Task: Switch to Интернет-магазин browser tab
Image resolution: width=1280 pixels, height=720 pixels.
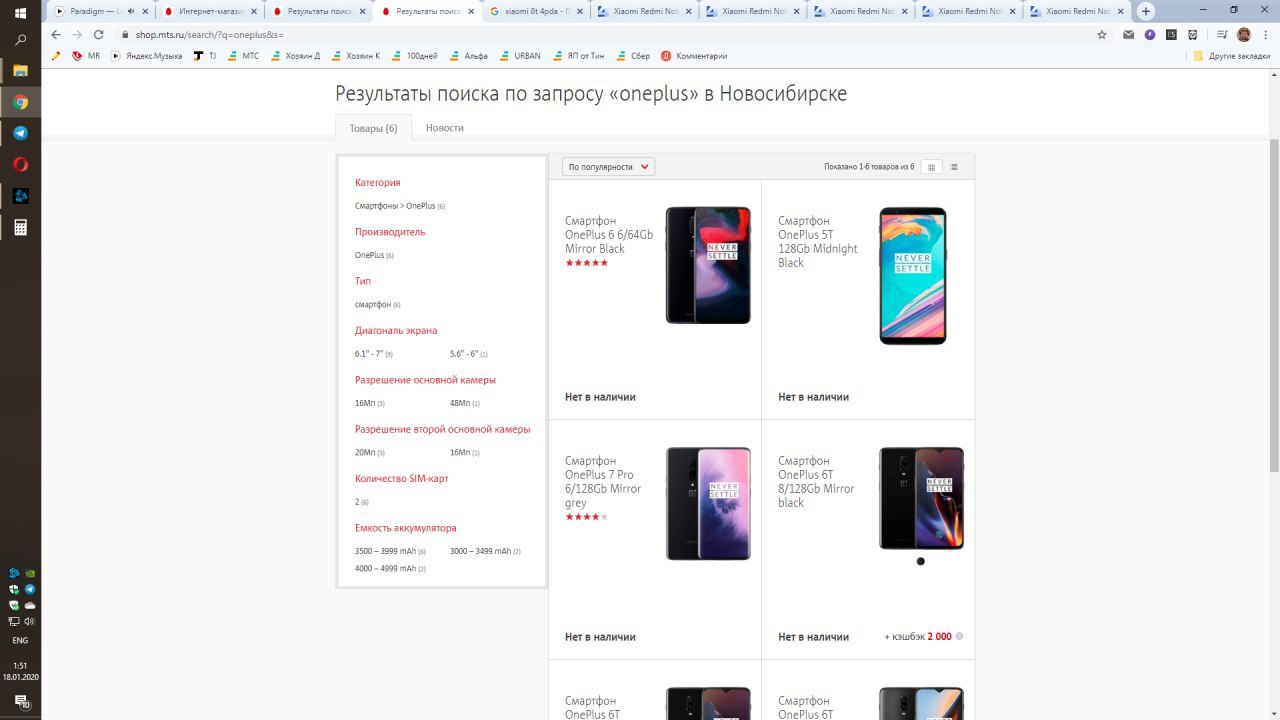Action: pos(209,11)
